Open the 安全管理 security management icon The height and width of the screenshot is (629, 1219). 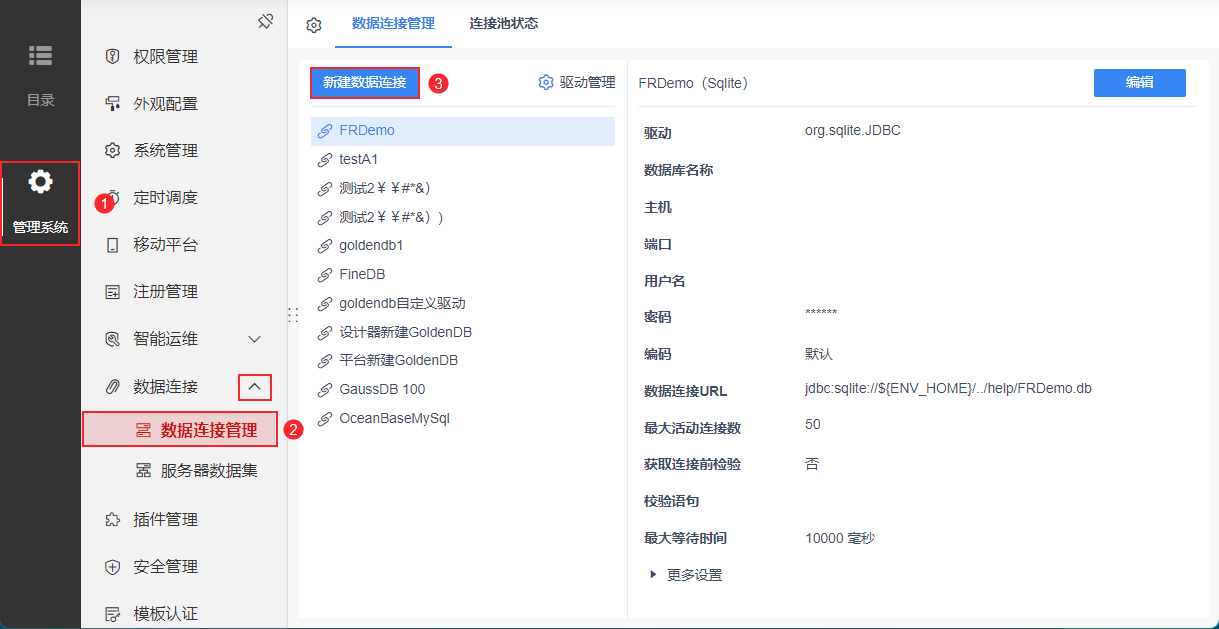pyautogui.click(x=112, y=566)
